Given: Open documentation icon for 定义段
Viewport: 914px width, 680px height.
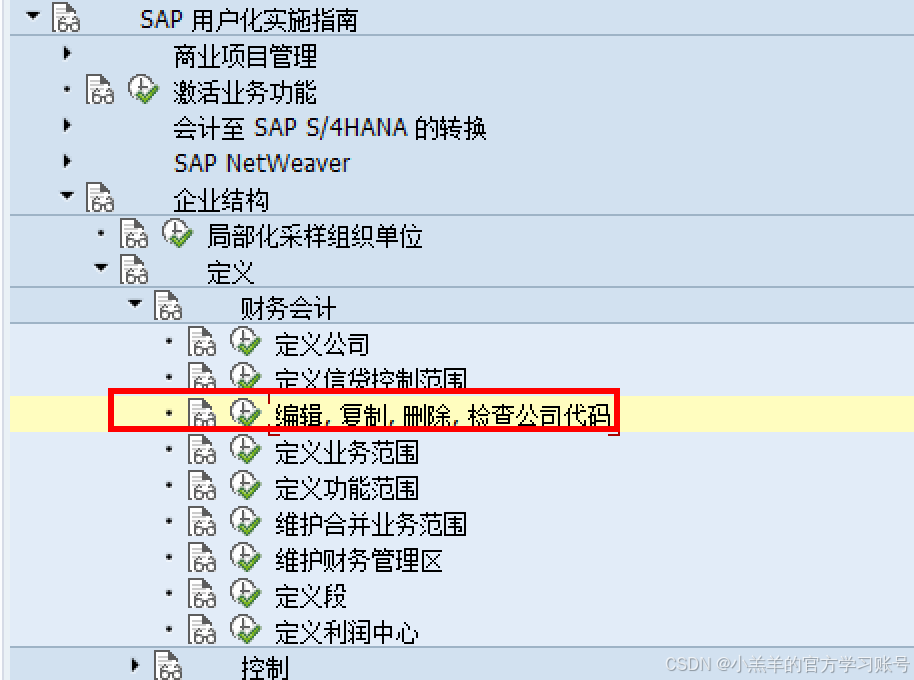Looking at the screenshot, I should point(201,594).
